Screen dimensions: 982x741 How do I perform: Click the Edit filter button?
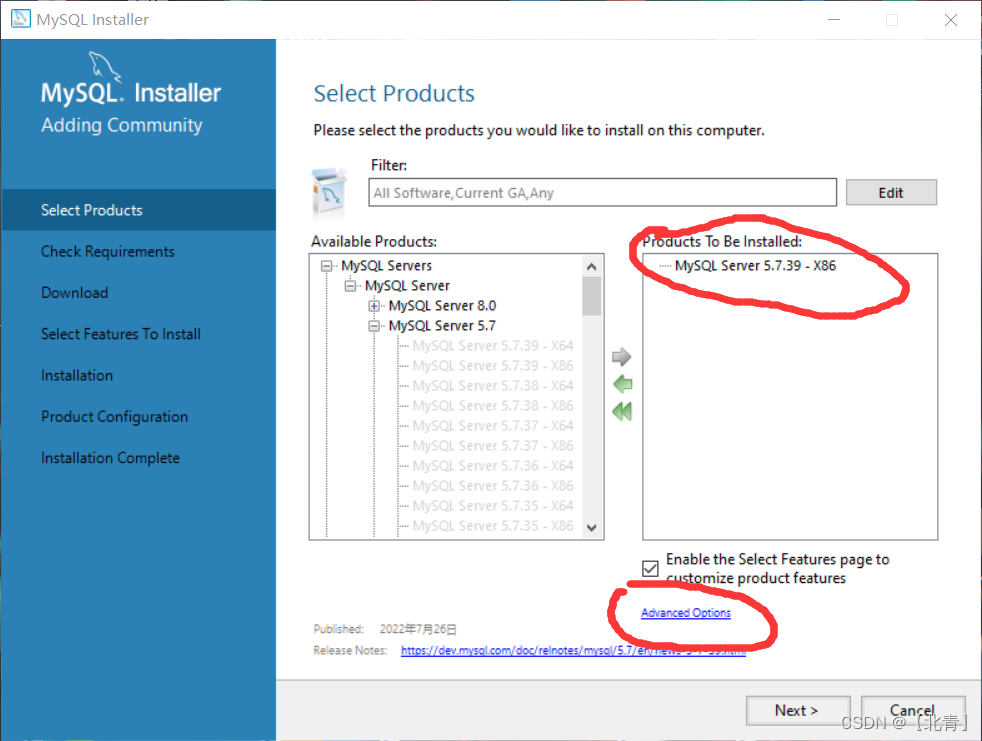(x=891, y=192)
